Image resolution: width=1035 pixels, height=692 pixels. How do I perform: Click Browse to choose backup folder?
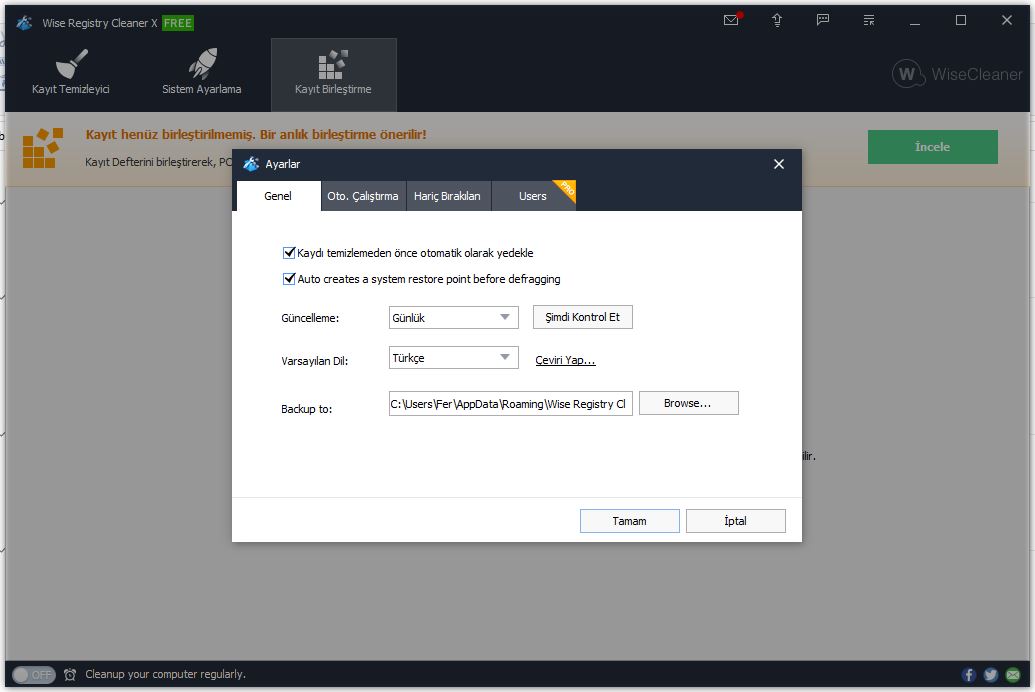688,403
